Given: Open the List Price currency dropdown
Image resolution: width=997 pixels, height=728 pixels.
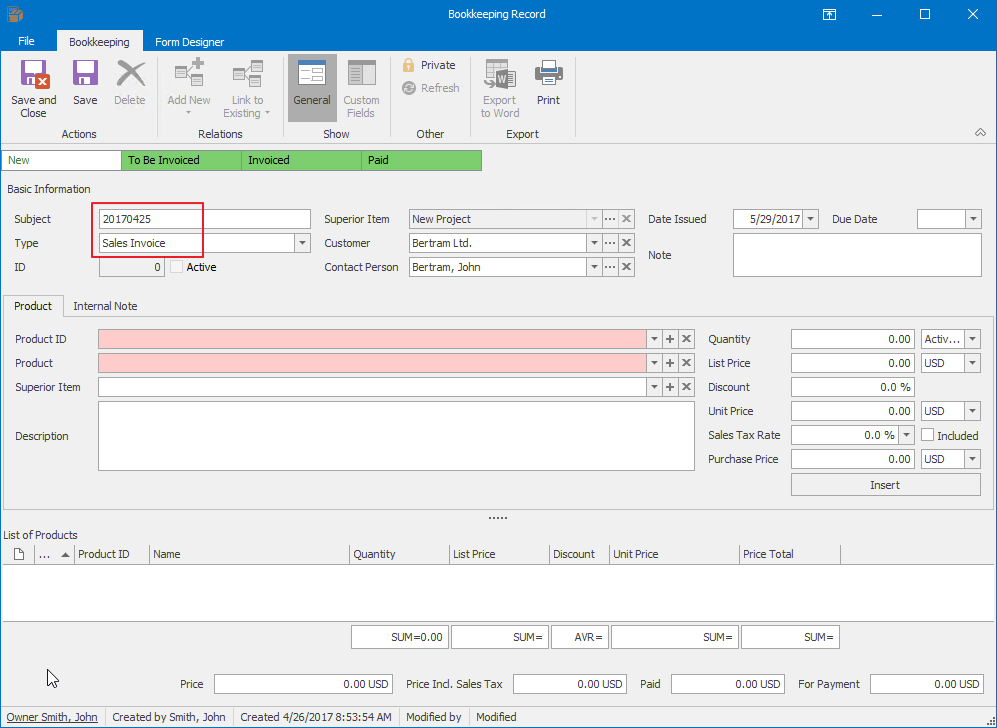Looking at the screenshot, I should pyautogui.click(x=972, y=363).
